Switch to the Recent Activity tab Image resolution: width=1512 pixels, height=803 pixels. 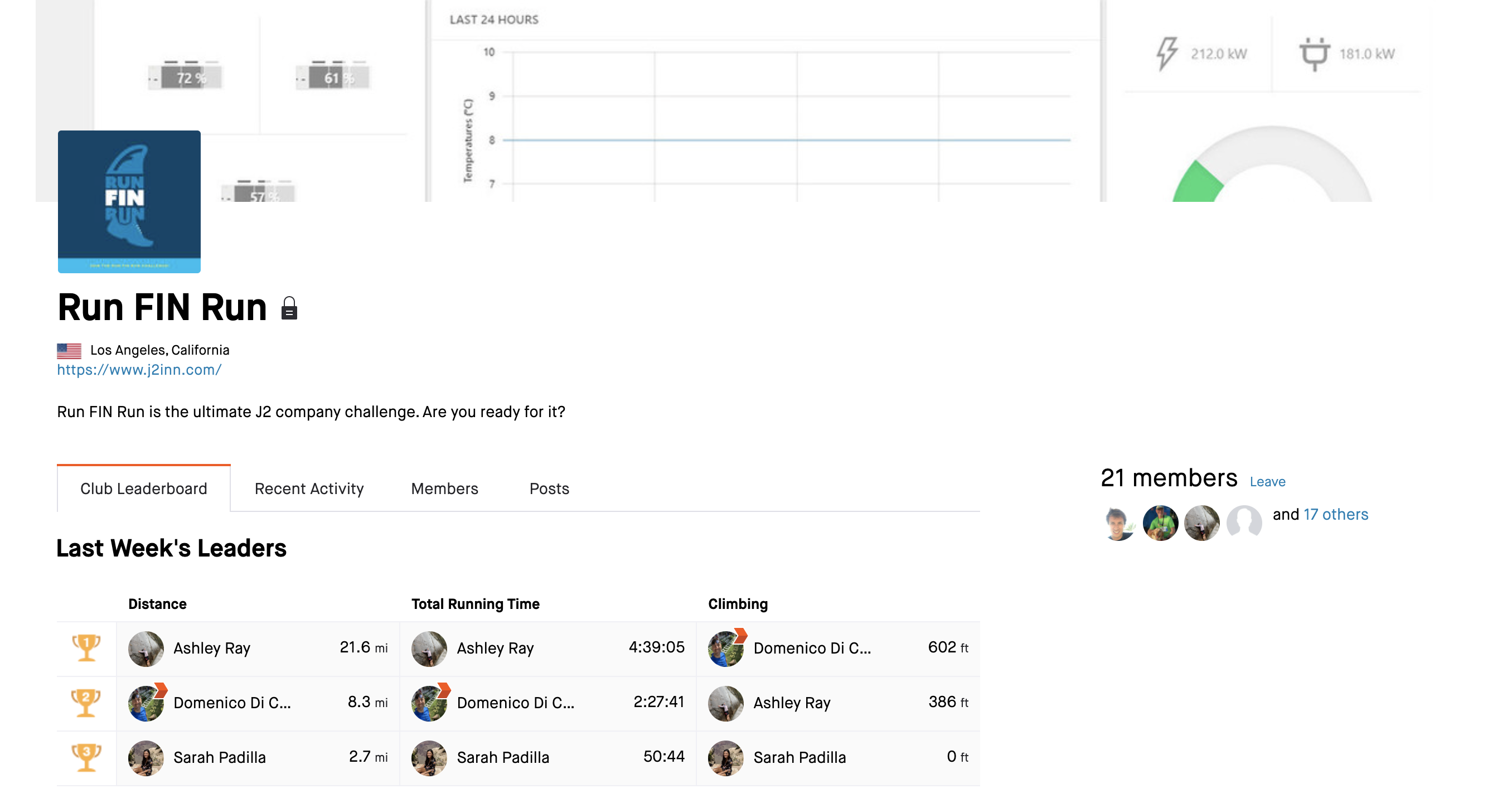(x=309, y=488)
